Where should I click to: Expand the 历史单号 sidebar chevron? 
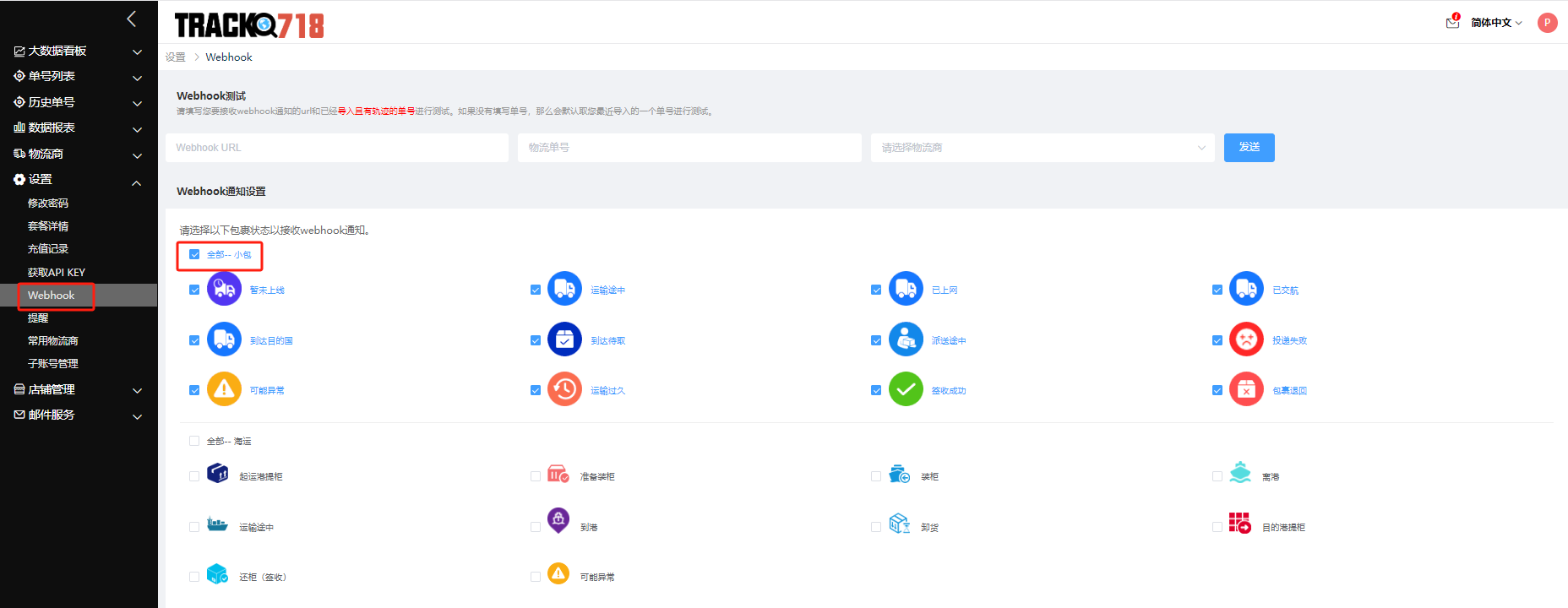(137, 104)
